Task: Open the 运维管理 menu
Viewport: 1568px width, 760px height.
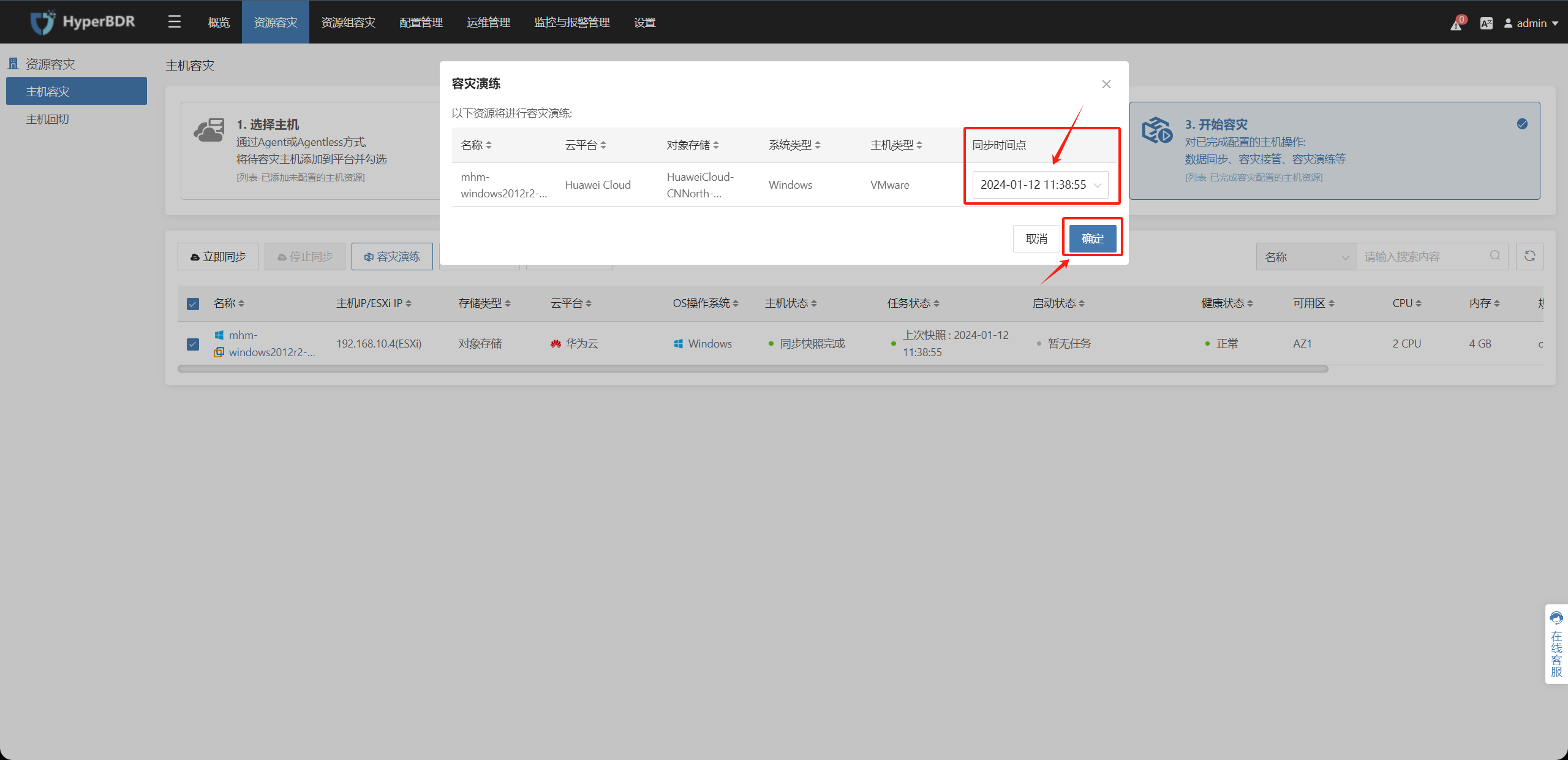Action: pos(489,22)
